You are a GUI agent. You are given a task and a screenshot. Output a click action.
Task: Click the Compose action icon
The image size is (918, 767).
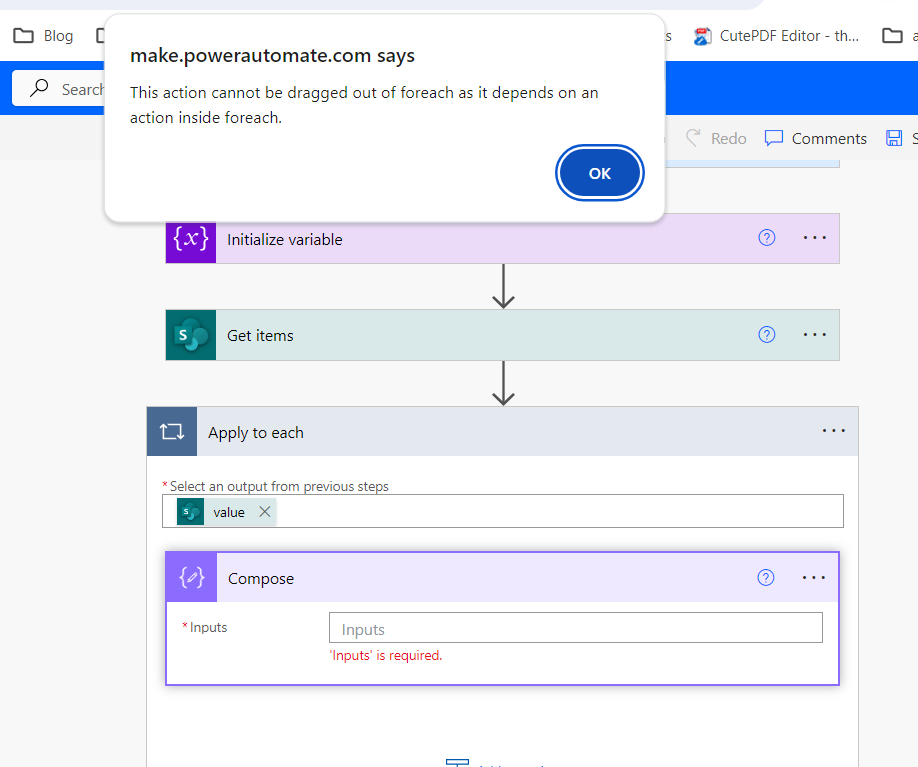(192, 578)
